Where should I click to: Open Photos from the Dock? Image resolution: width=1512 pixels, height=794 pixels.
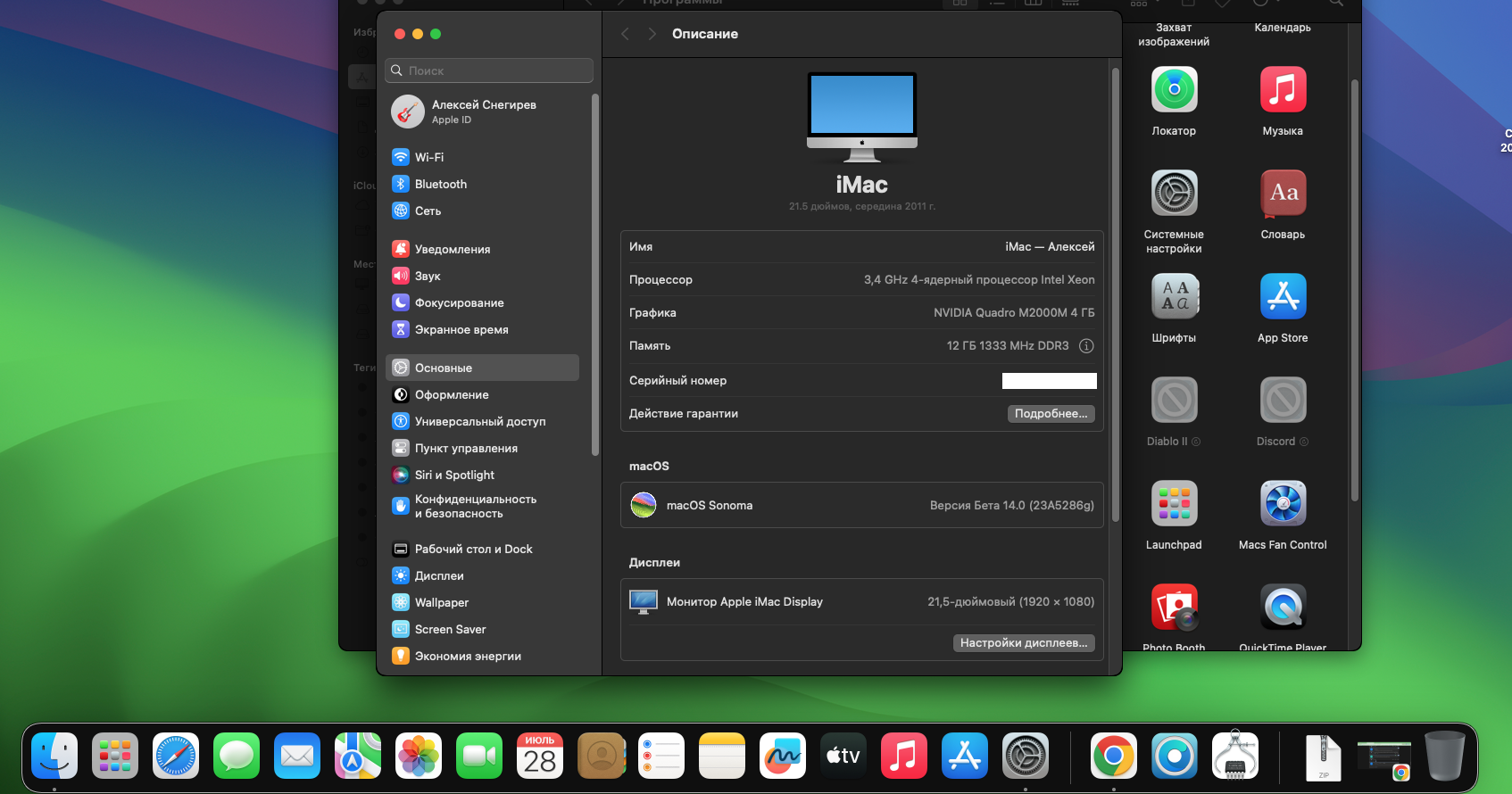tap(419, 756)
